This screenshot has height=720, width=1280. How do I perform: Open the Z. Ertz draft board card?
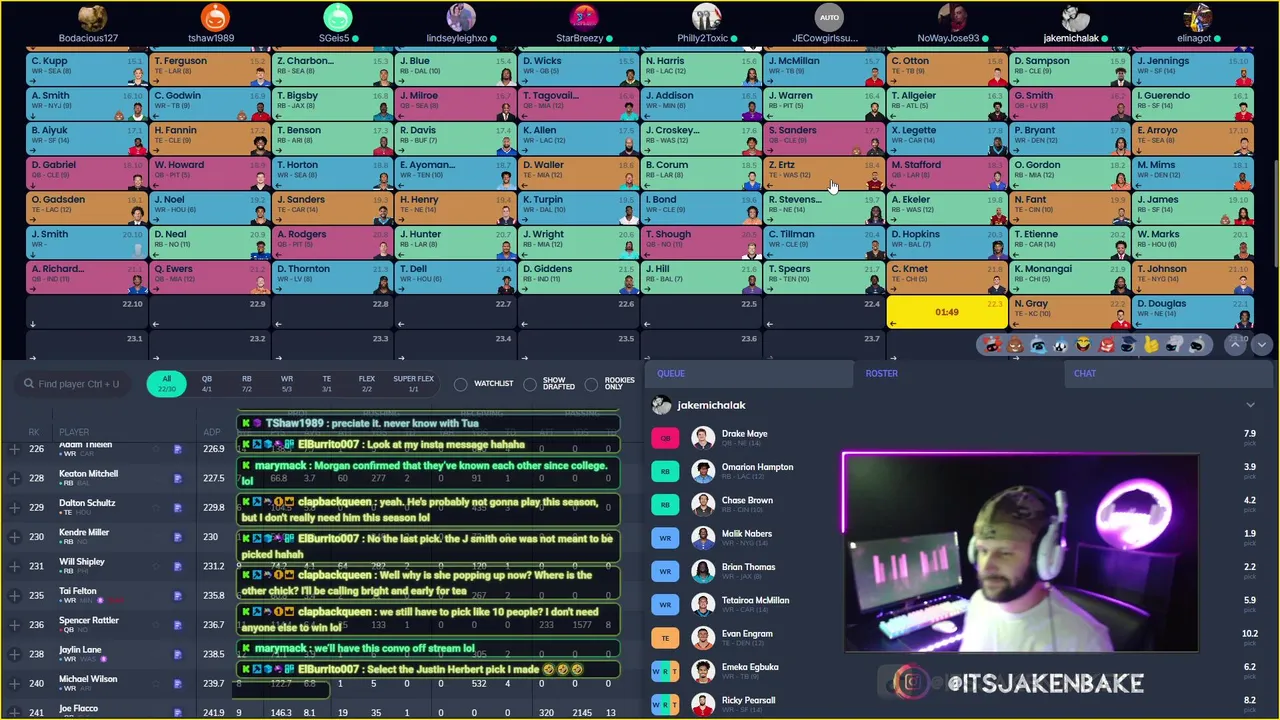(824, 173)
